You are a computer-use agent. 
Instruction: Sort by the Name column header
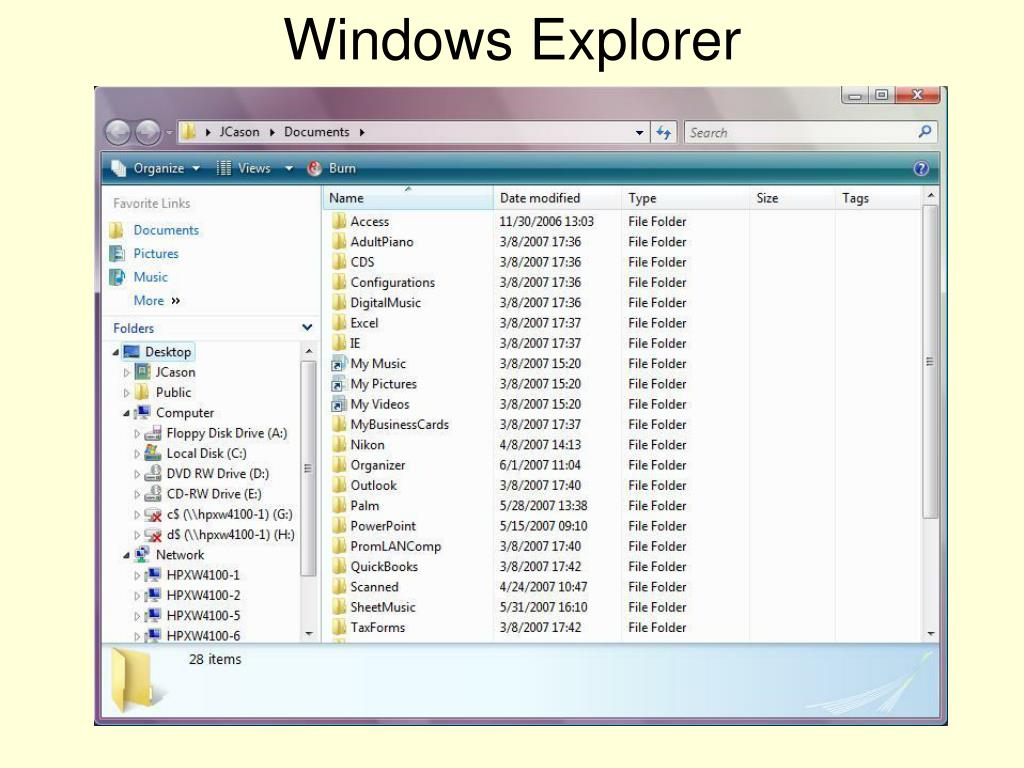tap(408, 198)
